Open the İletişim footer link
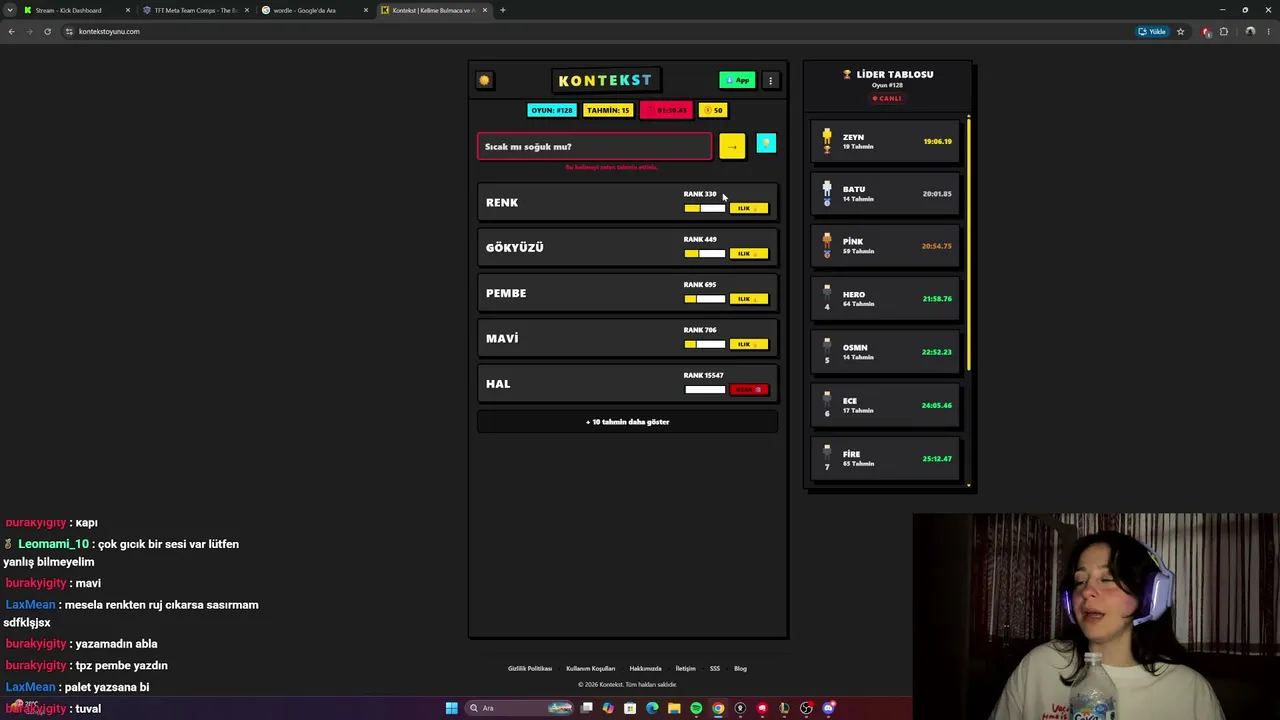 pos(685,668)
